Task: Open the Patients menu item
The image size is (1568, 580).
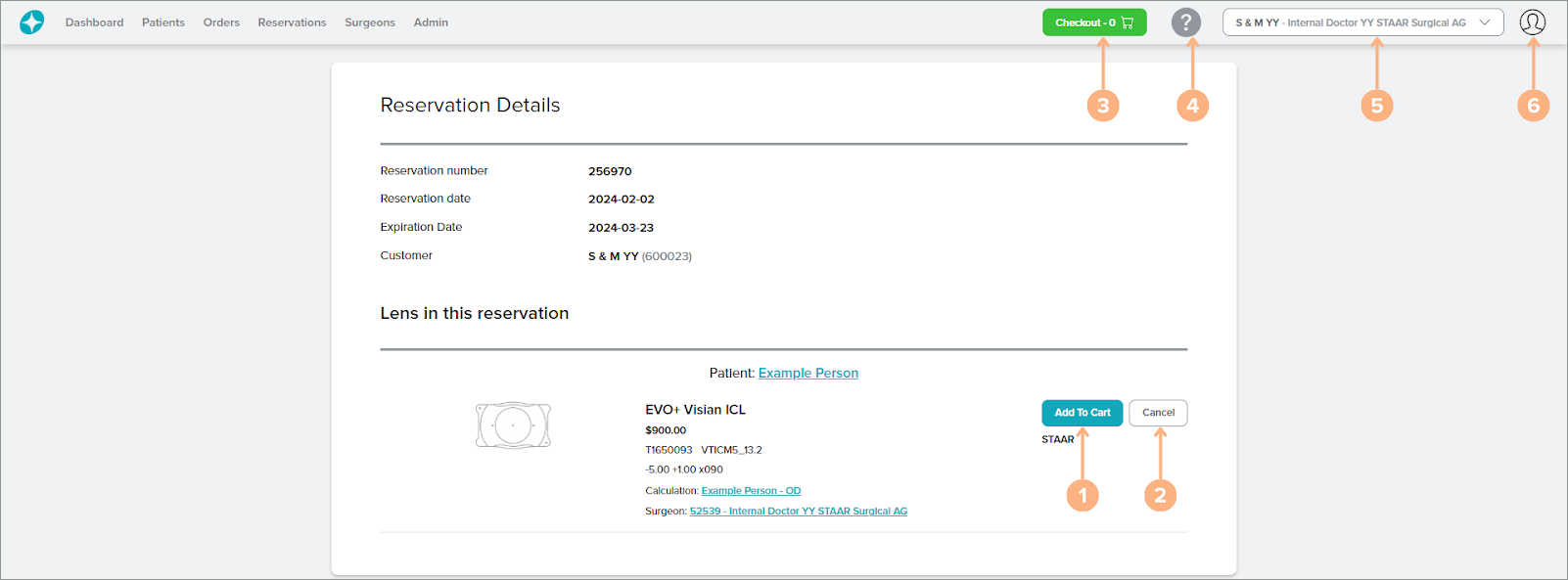Action: [162, 22]
